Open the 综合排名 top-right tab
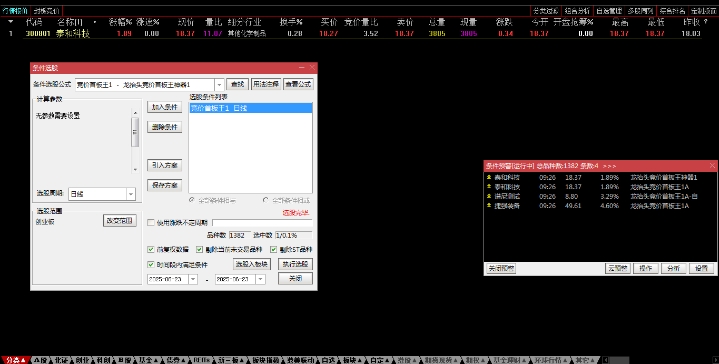This screenshot has width=719, height=364. tap(672, 11)
